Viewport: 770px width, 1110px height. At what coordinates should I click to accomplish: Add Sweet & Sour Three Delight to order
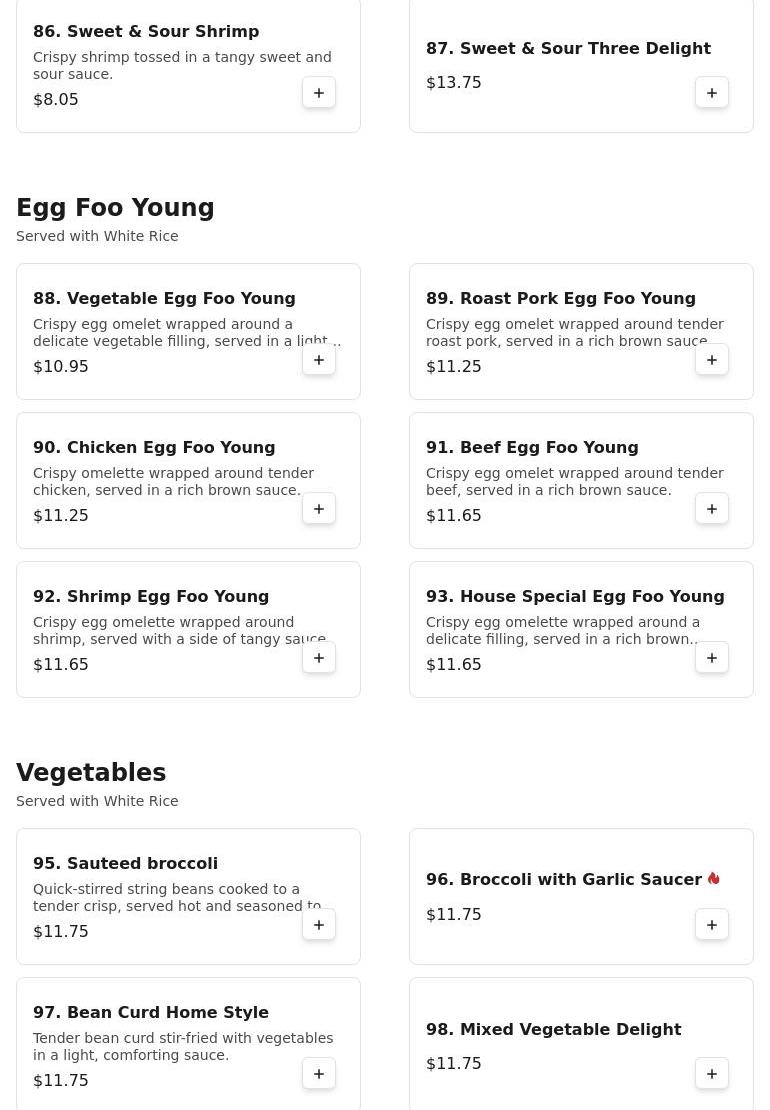[712, 93]
